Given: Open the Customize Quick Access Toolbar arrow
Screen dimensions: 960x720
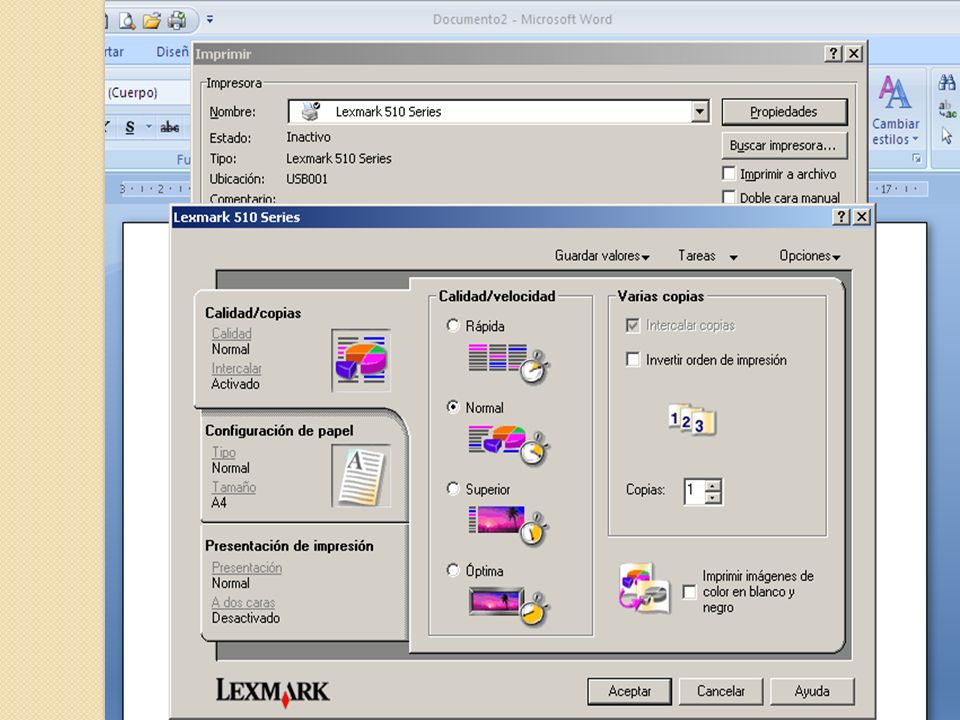Looking at the screenshot, I should tap(210, 20).
